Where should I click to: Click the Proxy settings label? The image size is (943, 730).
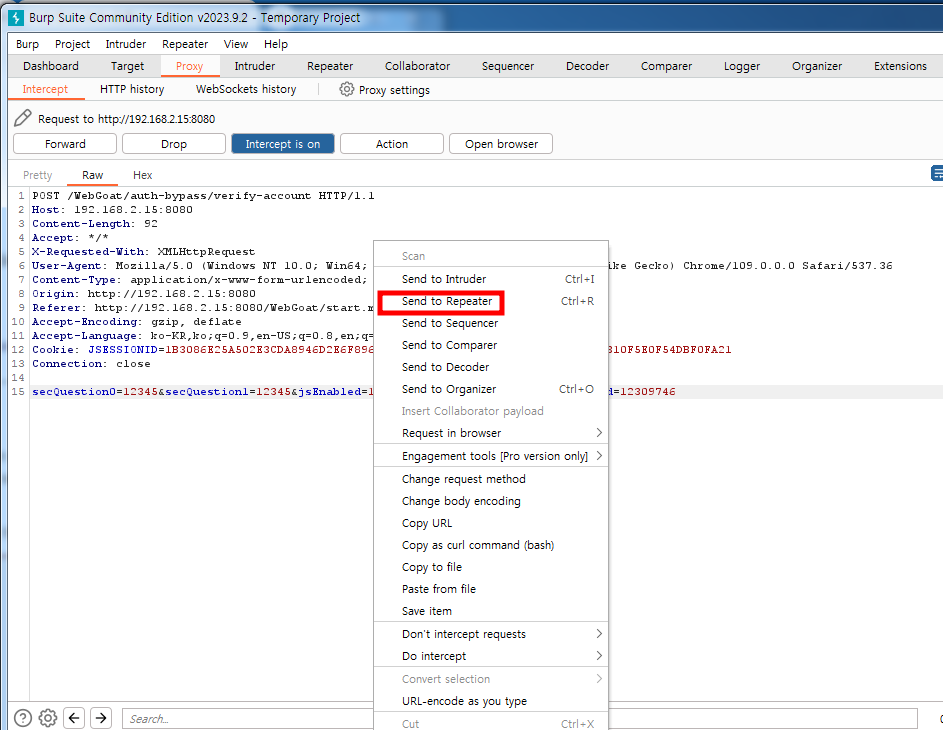[395, 90]
